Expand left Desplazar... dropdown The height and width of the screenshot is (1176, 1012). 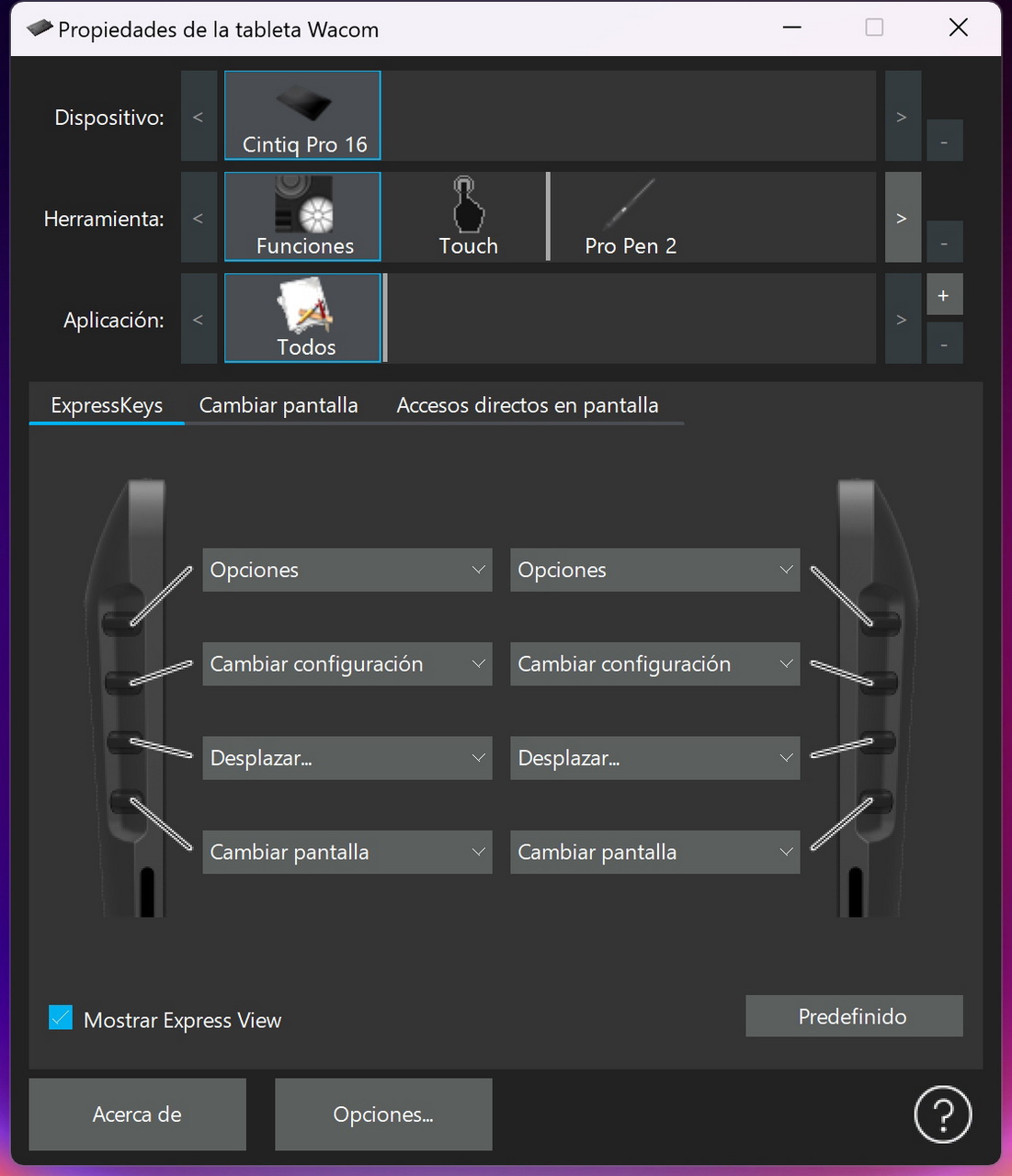coord(347,758)
